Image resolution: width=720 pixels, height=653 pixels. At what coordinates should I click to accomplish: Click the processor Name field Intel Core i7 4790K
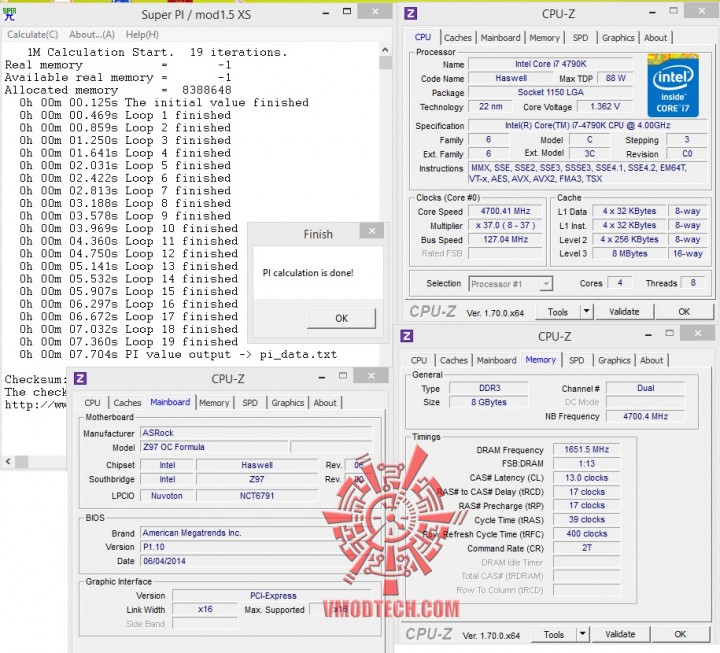[x=550, y=64]
